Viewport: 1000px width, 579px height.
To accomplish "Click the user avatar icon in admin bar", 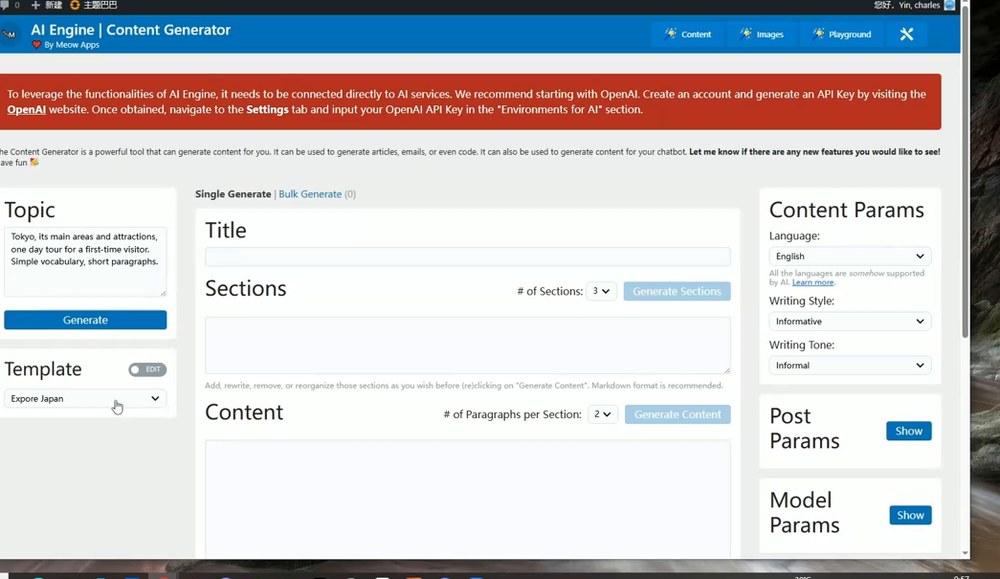I will (950, 5).
